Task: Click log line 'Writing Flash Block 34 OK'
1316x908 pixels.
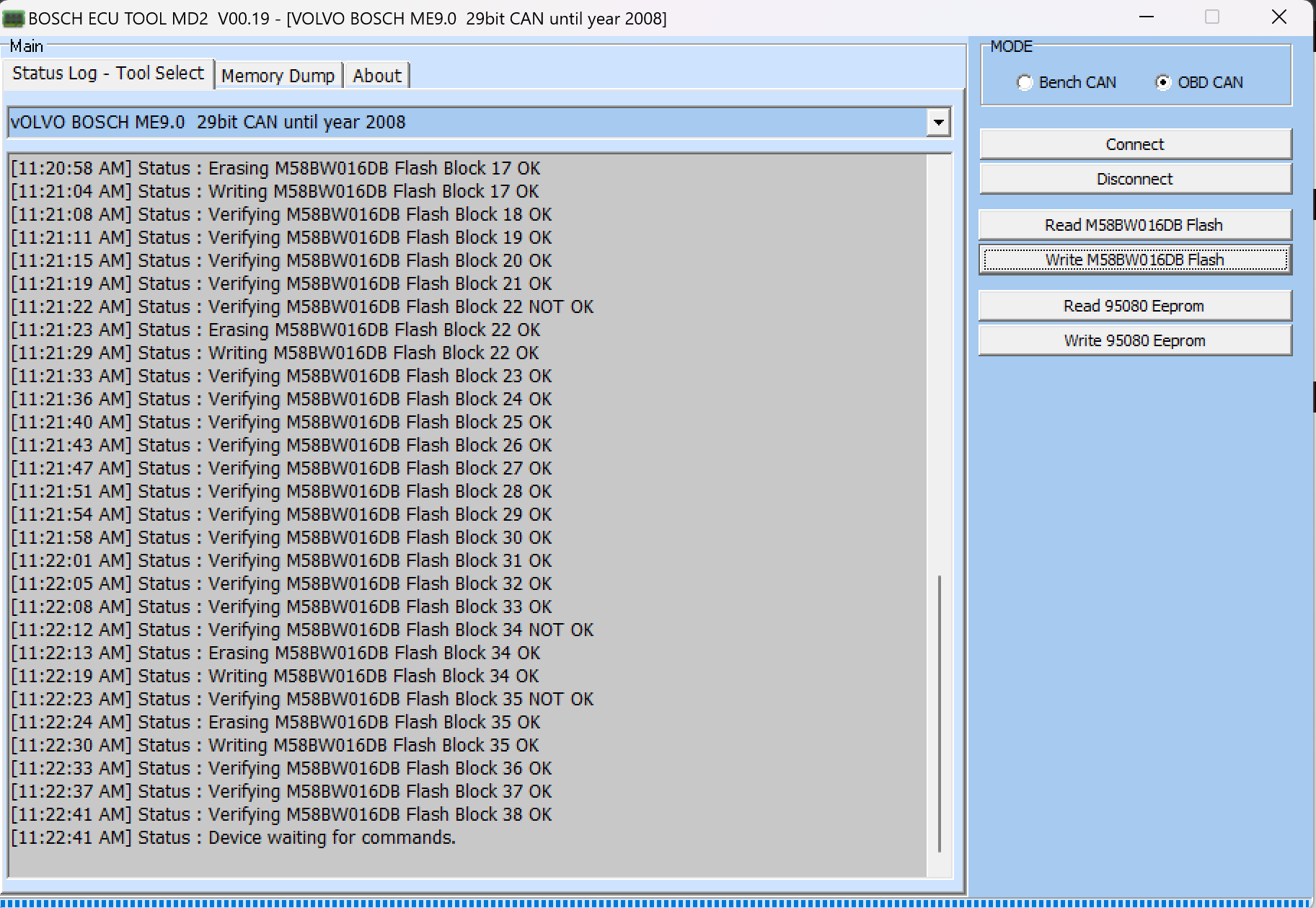Action: (275, 676)
